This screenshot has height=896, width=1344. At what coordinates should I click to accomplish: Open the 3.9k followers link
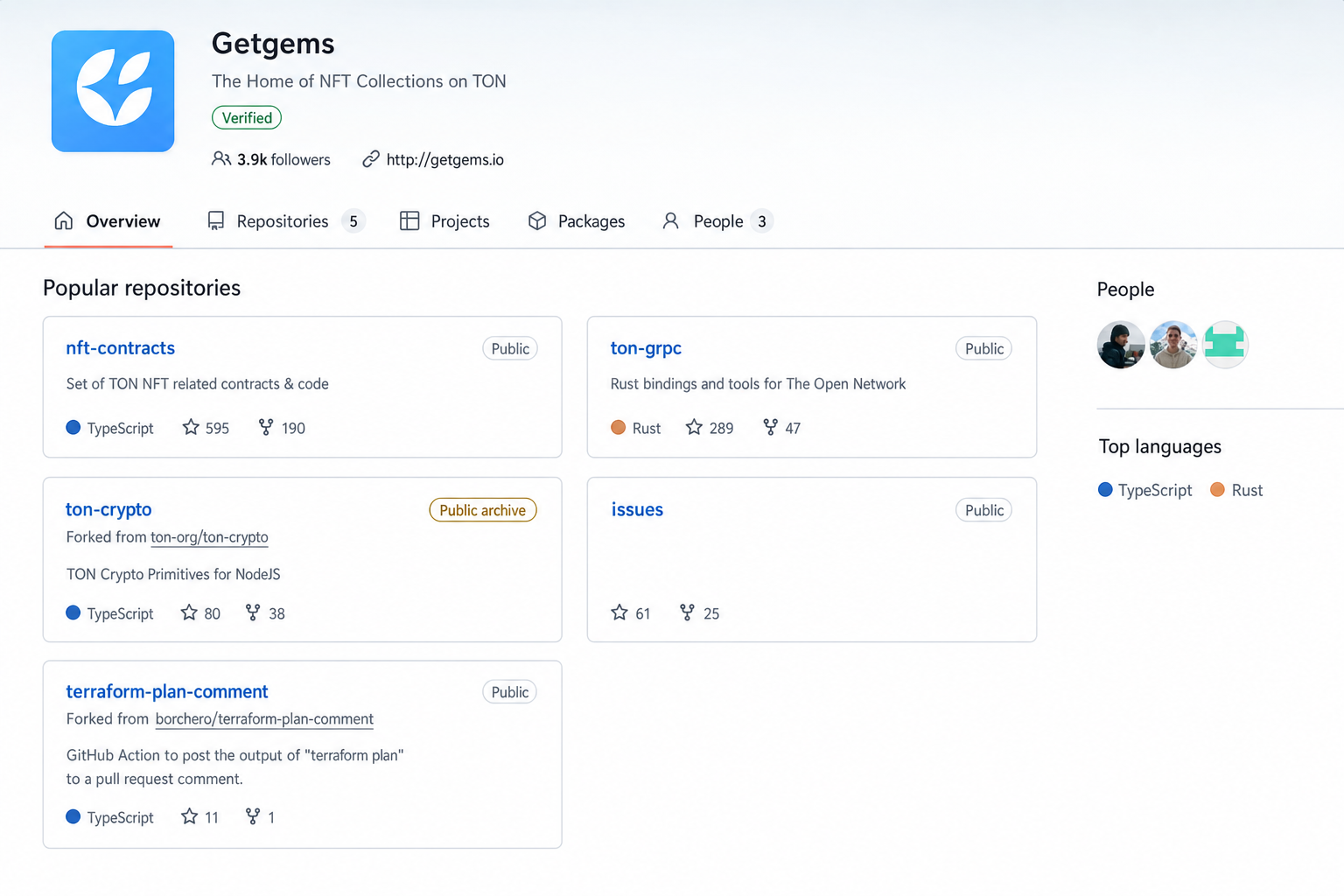[x=283, y=159]
